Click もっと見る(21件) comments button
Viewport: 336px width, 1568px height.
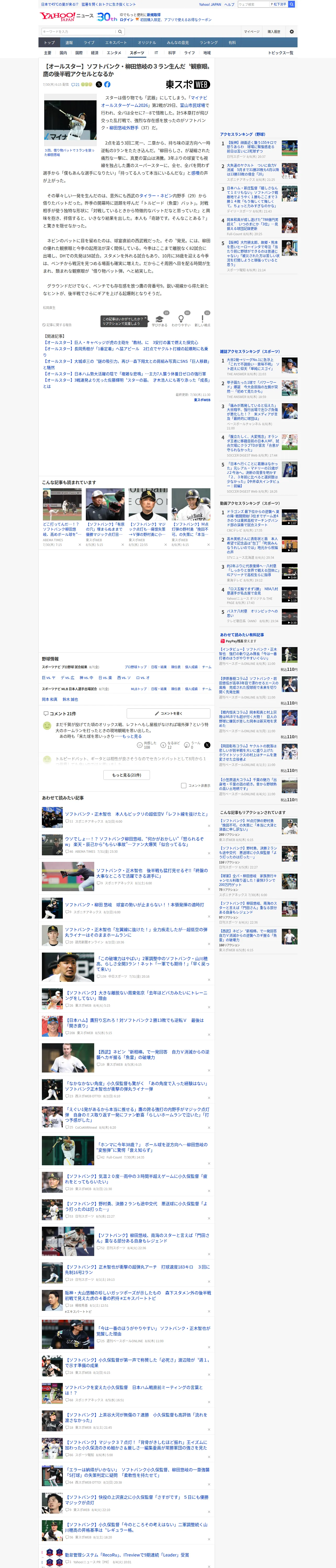pos(127,775)
